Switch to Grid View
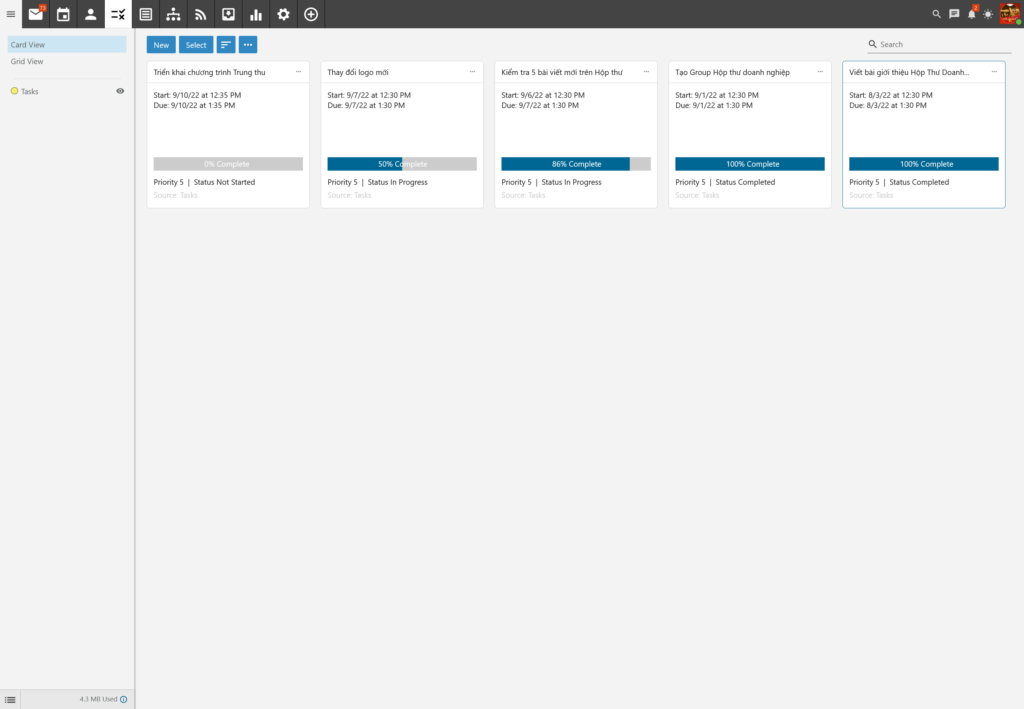The width and height of the screenshot is (1024, 709). [x=27, y=61]
